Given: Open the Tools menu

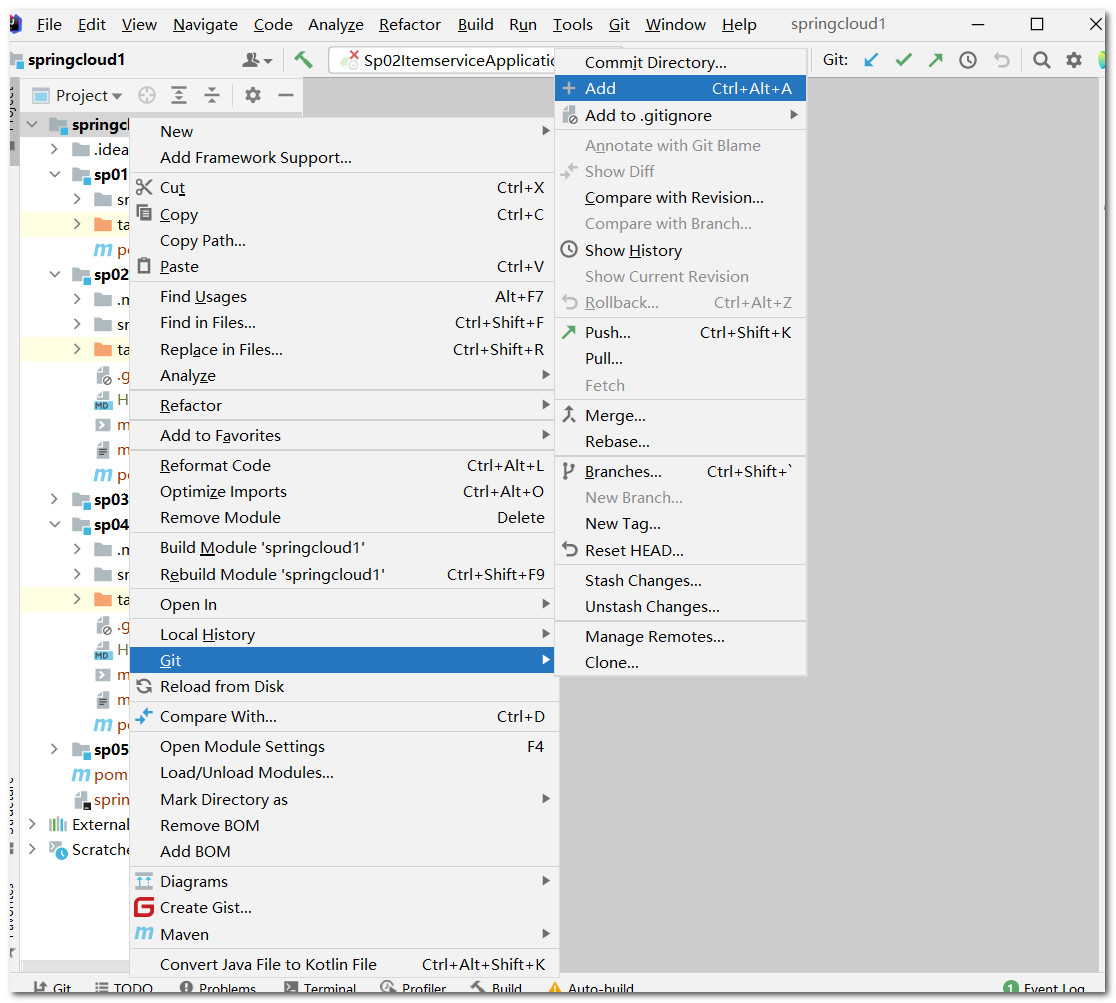Looking at the screenshot, I should 572,25.
